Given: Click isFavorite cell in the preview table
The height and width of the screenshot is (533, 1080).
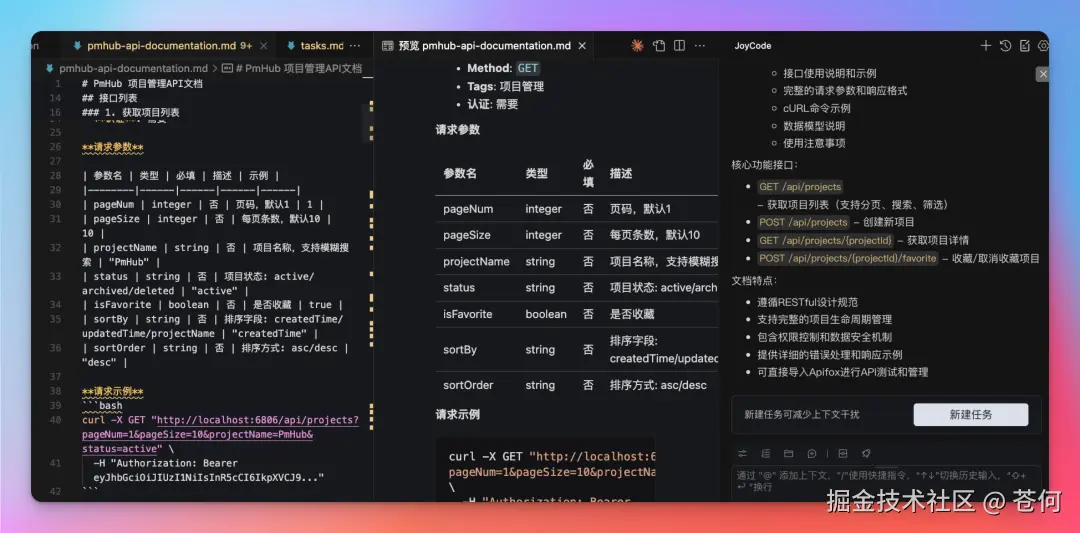Looking at the screenshot, I should pyautogui.click(x=468, y=313).
